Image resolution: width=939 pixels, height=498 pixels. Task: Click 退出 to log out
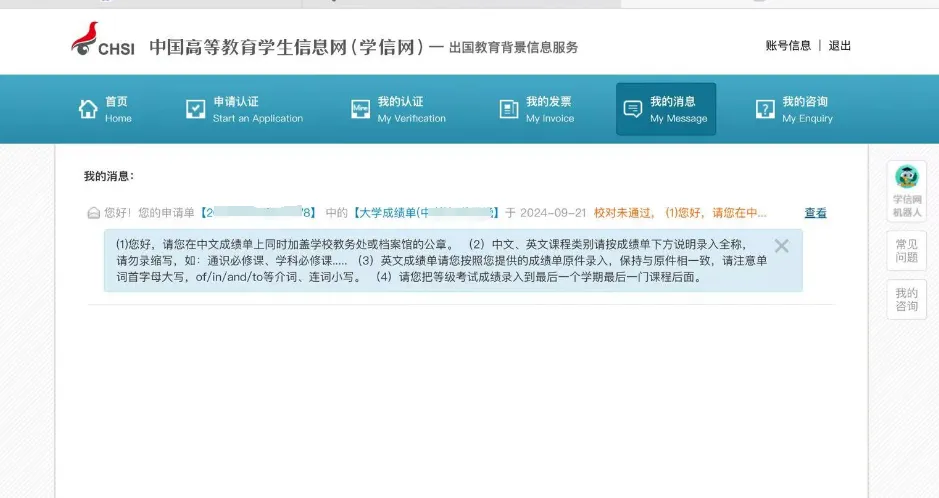840,45
